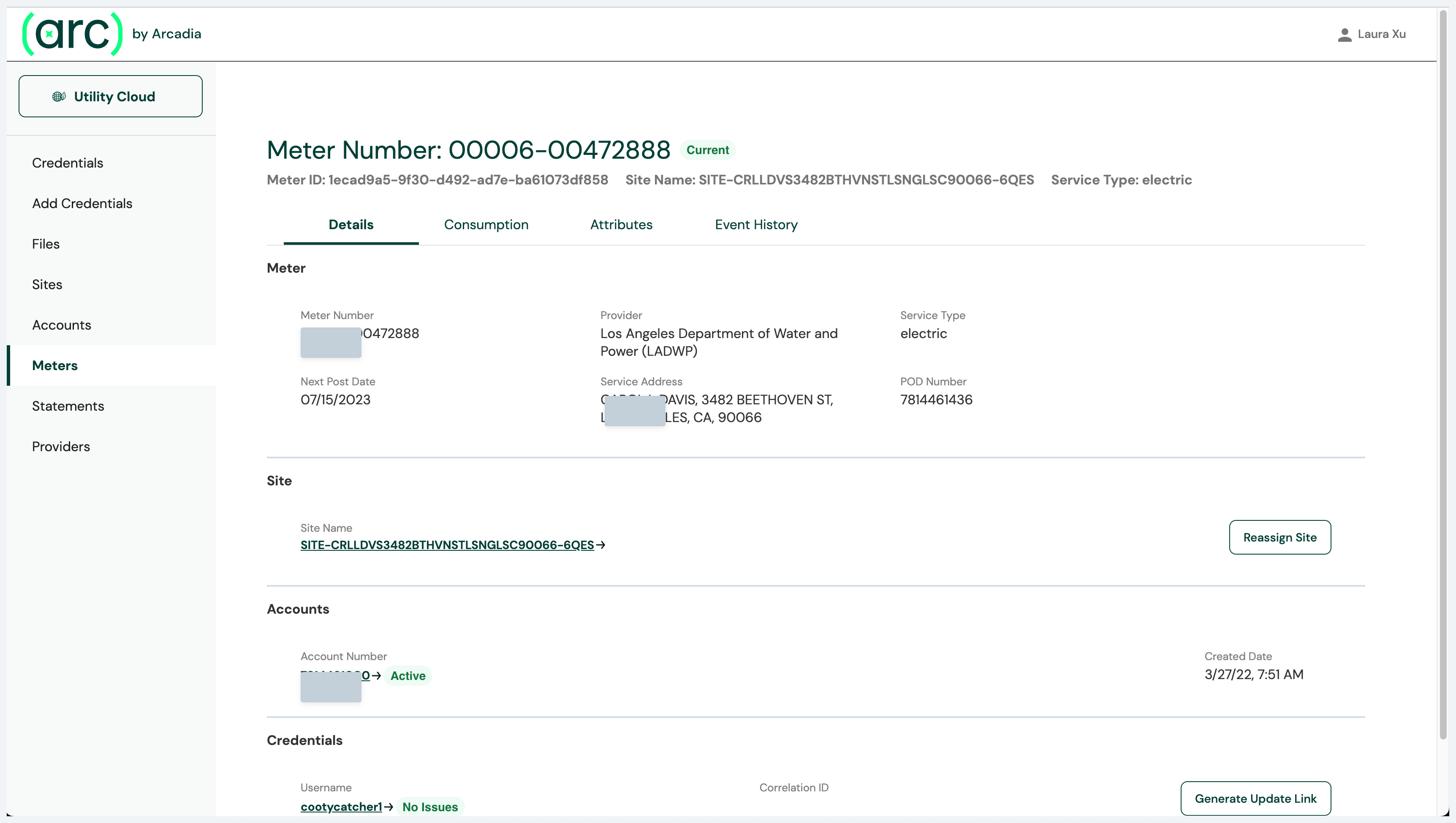Image resolution: width=1456 pixels, height=823 pixels.
Task: Open the cootycatcher1 credential link
Action: pyautogui.click(x=341, y=807)
